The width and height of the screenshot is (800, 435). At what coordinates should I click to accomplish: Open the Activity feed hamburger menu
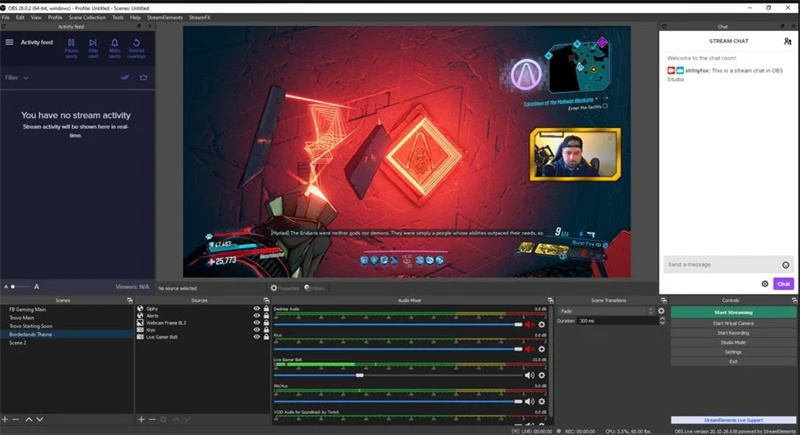pyautogui.click(x=9, y=42)
